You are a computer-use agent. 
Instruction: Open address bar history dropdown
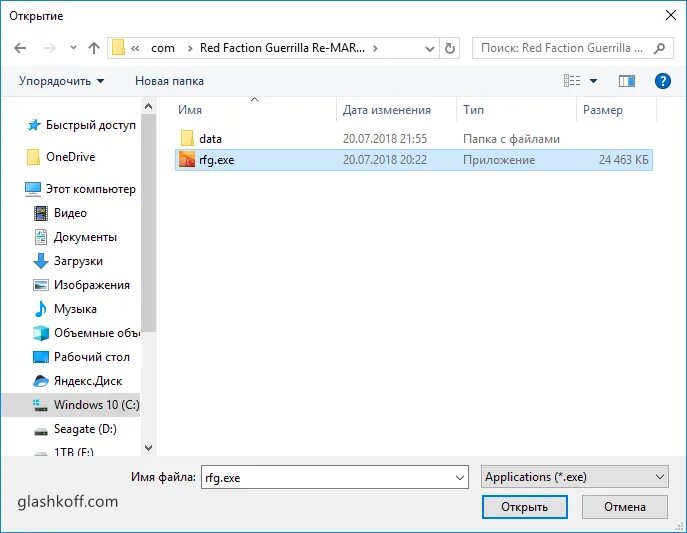[x=430, y=49]
